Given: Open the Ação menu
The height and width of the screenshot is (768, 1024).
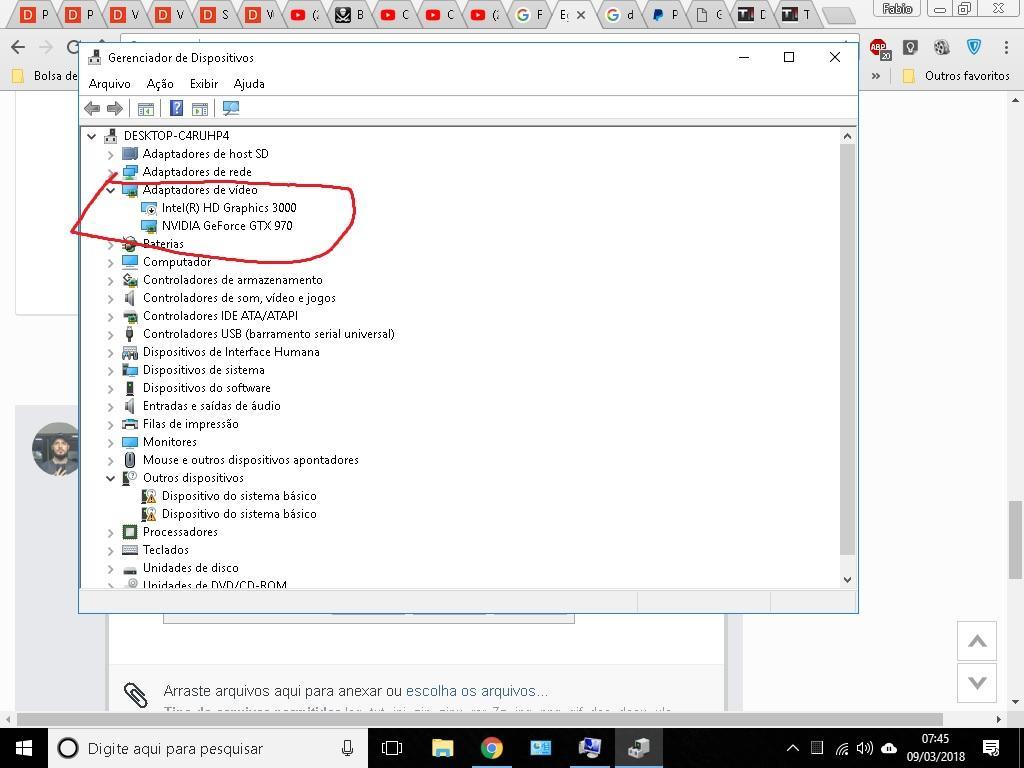Looking at the screenshot, I should pyautogui.click(x=160, y=84).
